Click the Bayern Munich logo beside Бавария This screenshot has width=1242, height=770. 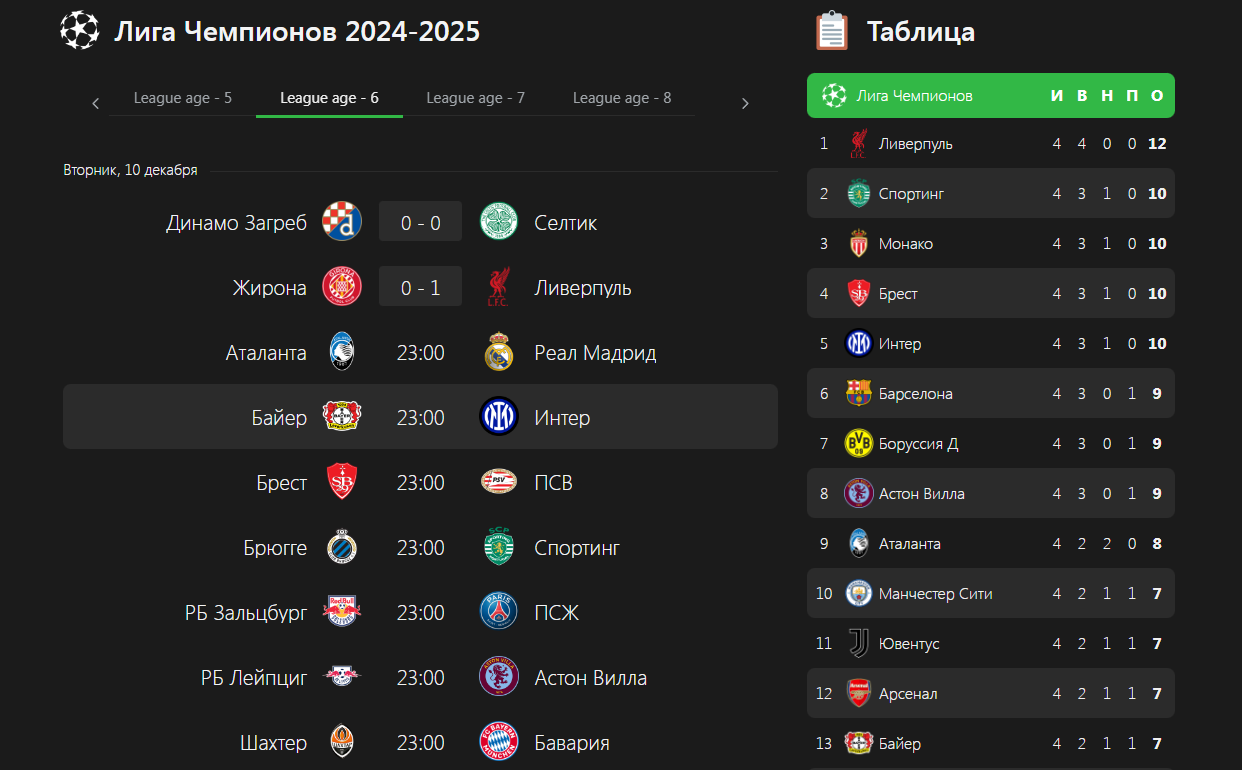click(x=499, y=742)
